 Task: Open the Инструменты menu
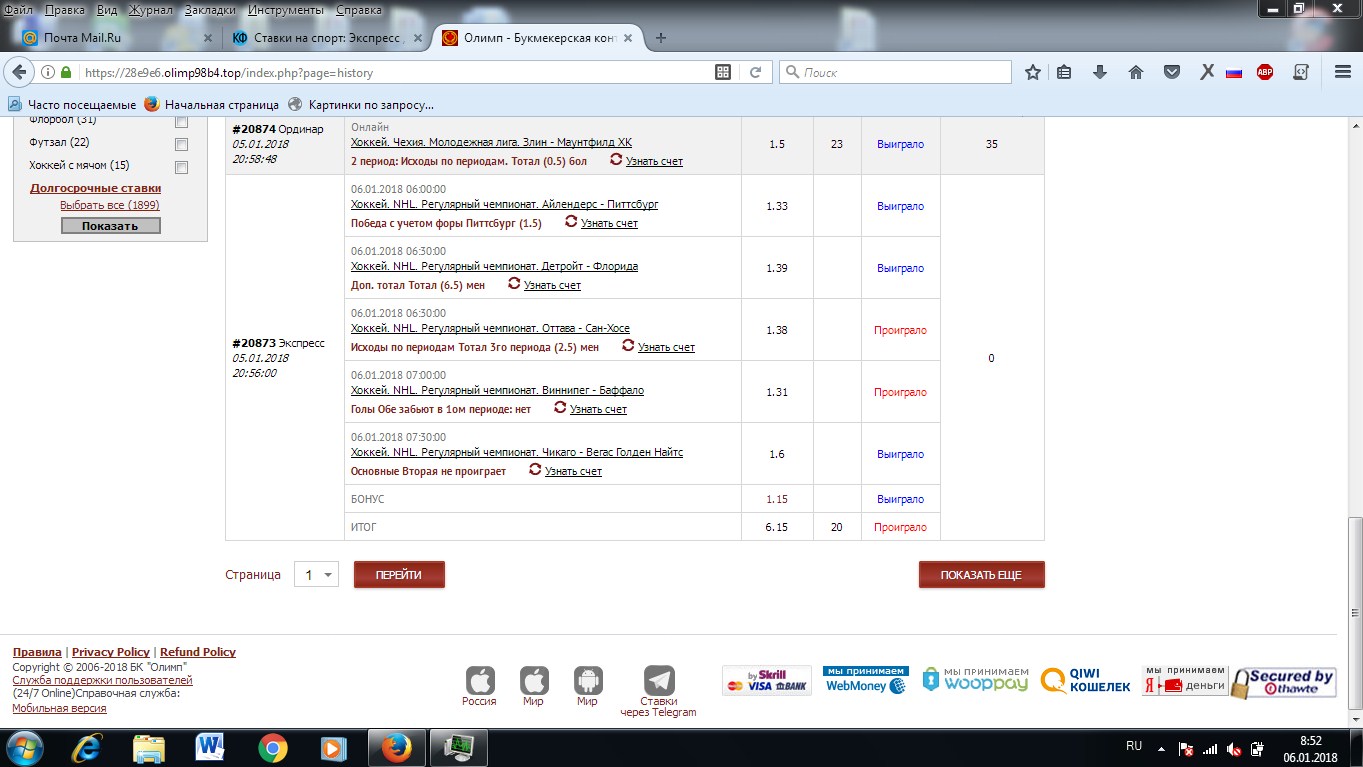(286, 10)
